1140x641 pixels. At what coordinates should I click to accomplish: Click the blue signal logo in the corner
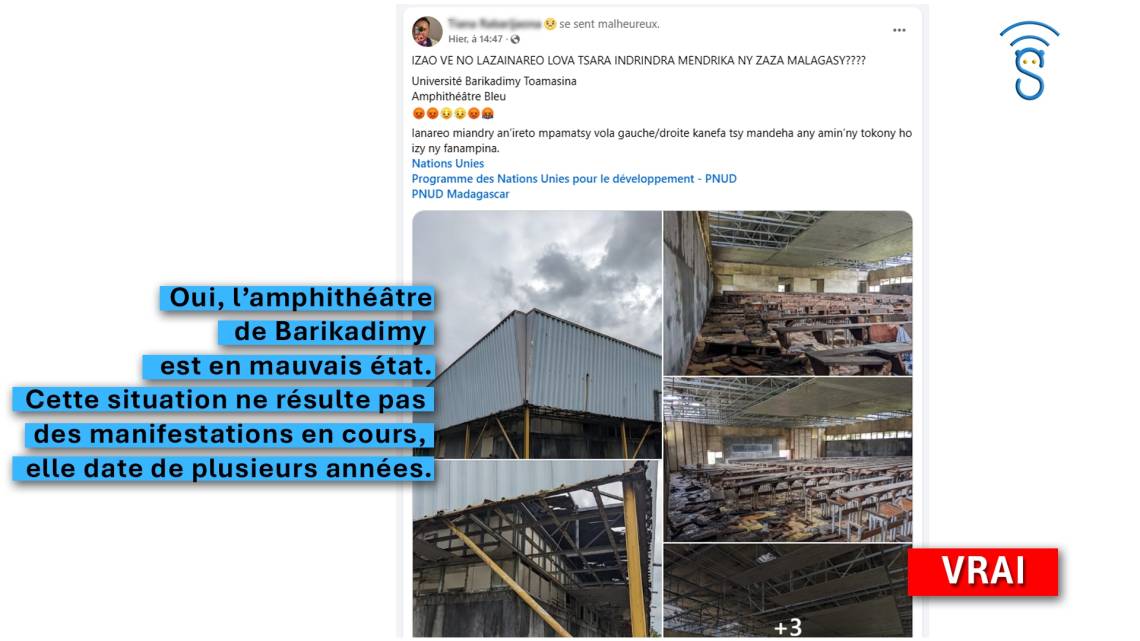pos(1029,60)
